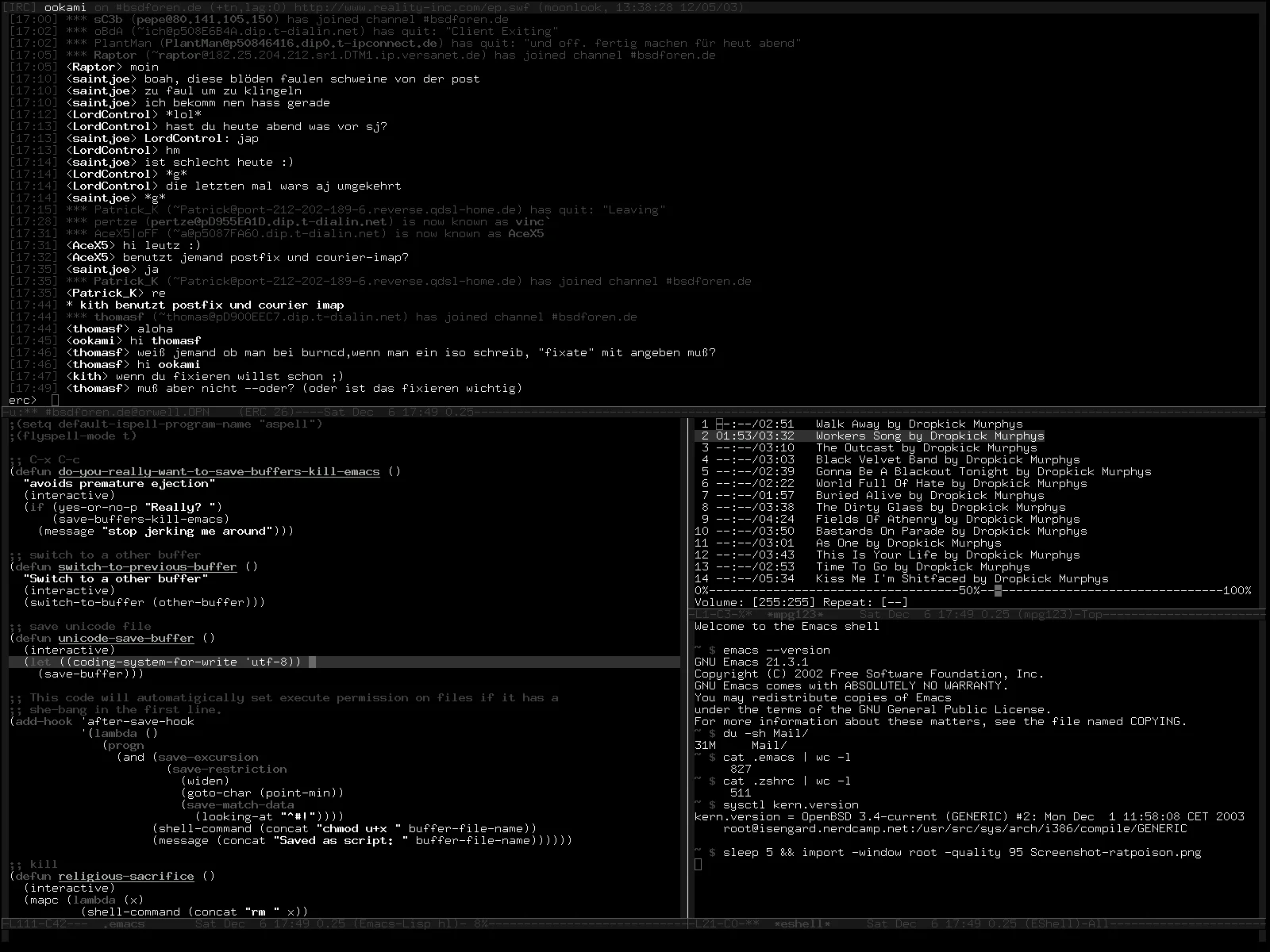Click the *eshell* mode line
Viewport: 1270px width, 952px height.
coord(978,923)
